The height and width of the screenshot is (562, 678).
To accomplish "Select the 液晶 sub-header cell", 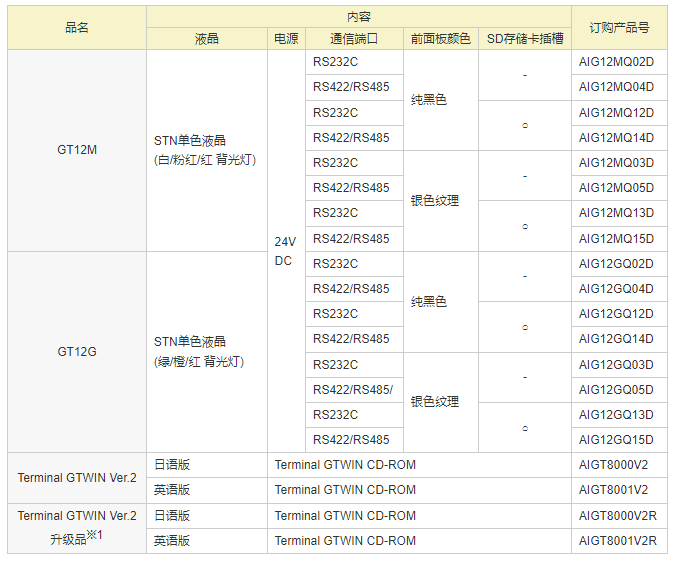I will [207, 39].
